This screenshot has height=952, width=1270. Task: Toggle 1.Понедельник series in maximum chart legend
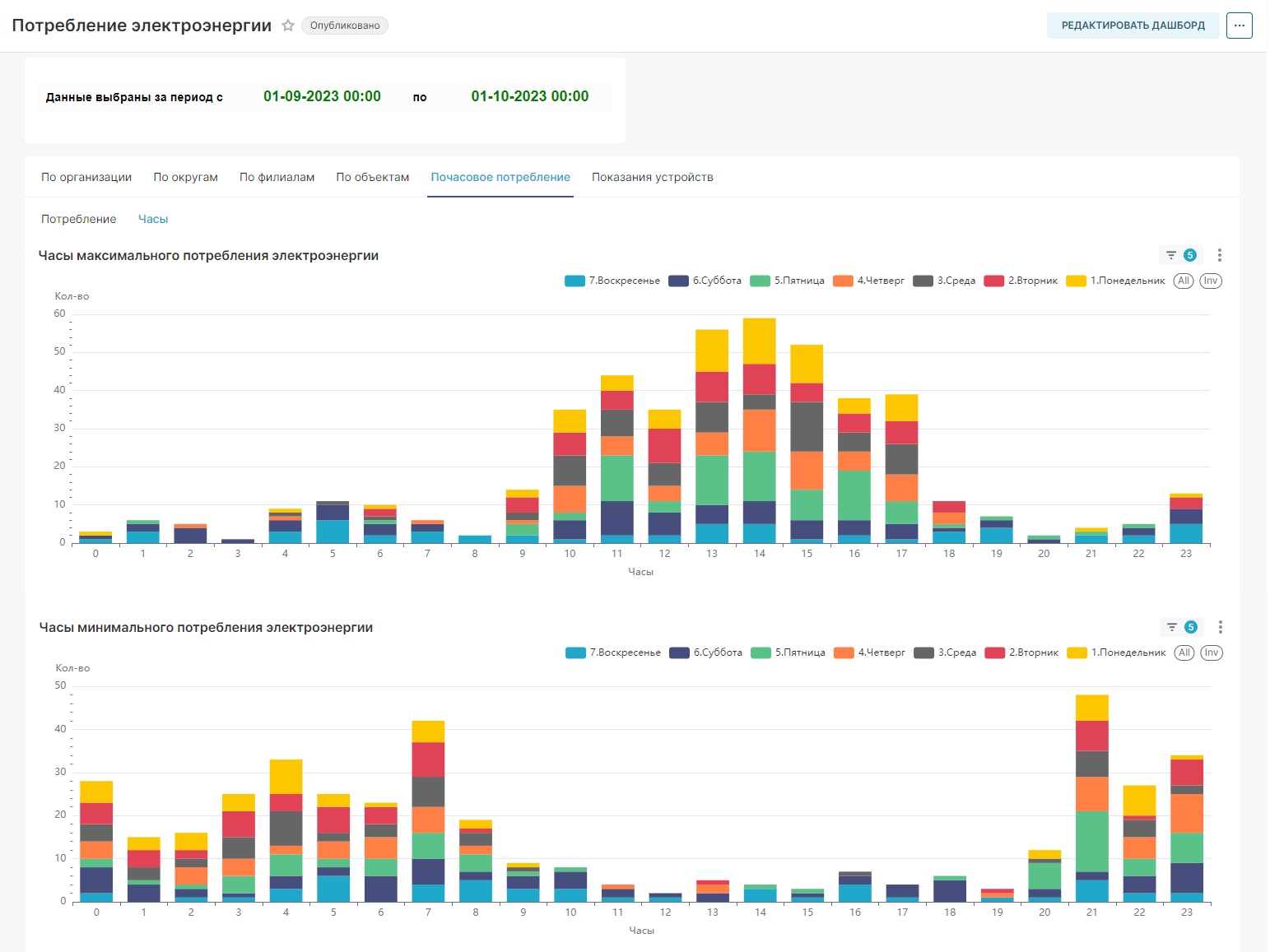1115,281
